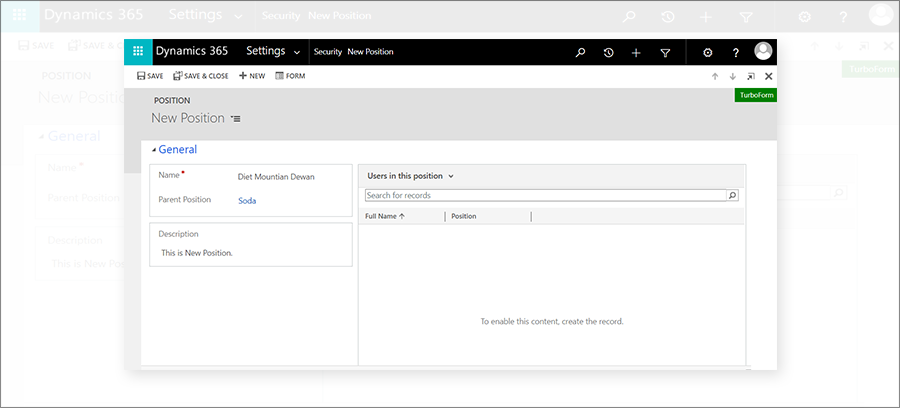Click SAVE & CLOSE command

pos(201,76)
